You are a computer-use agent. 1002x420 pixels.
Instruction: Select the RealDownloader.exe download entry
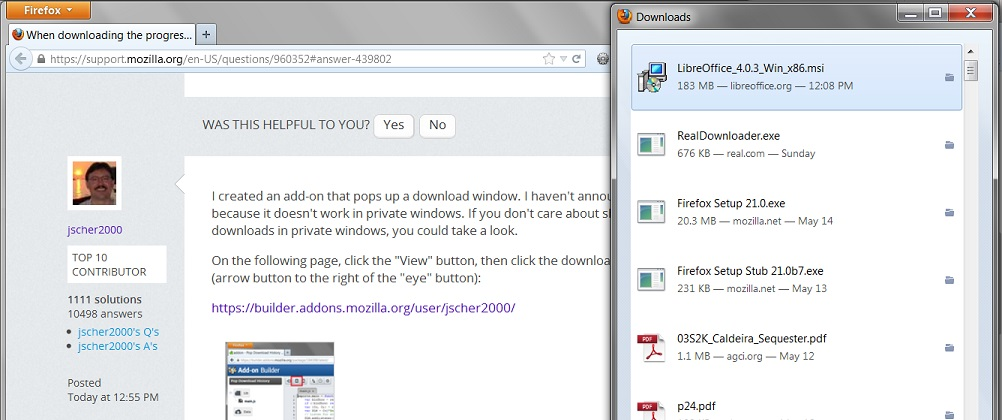[x=796, y=144]
